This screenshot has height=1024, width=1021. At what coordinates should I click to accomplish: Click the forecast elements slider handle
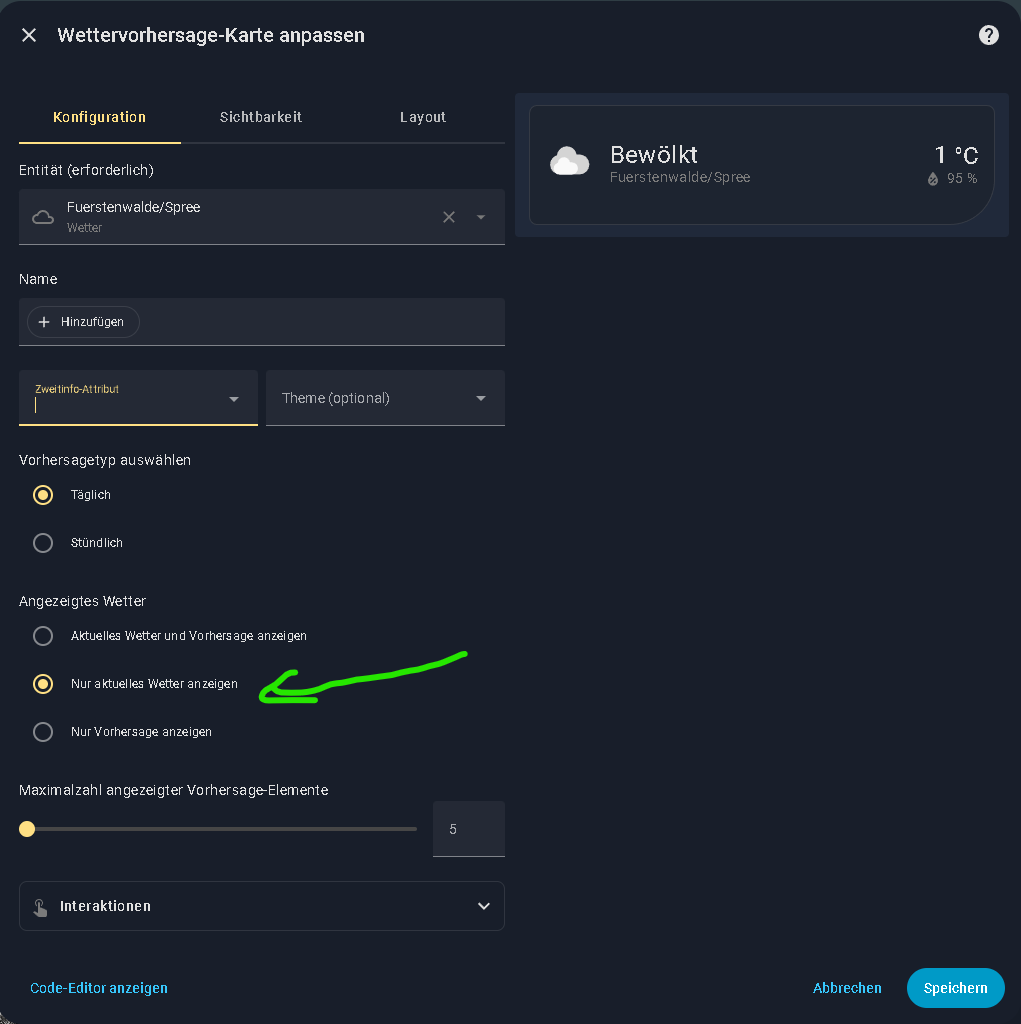[27, 829]
